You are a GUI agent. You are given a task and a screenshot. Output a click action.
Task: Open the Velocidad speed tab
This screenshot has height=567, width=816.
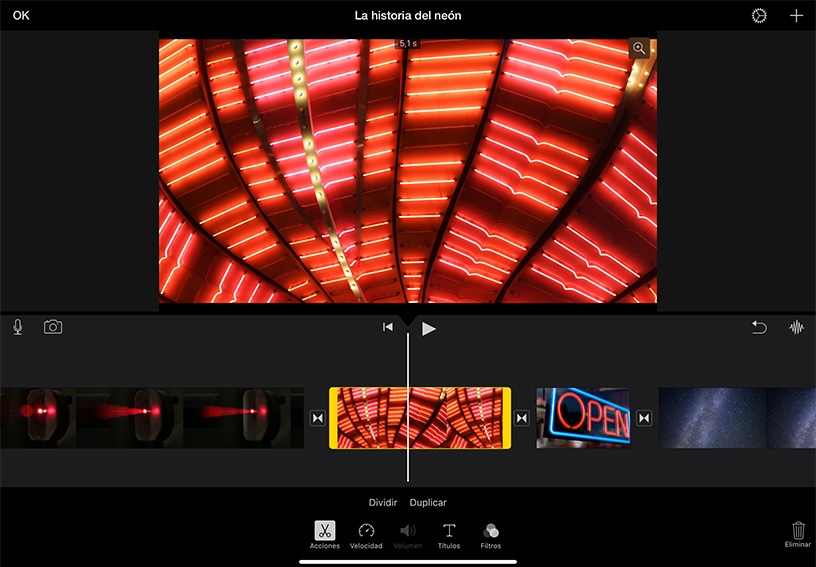click(x=366, y=535)
